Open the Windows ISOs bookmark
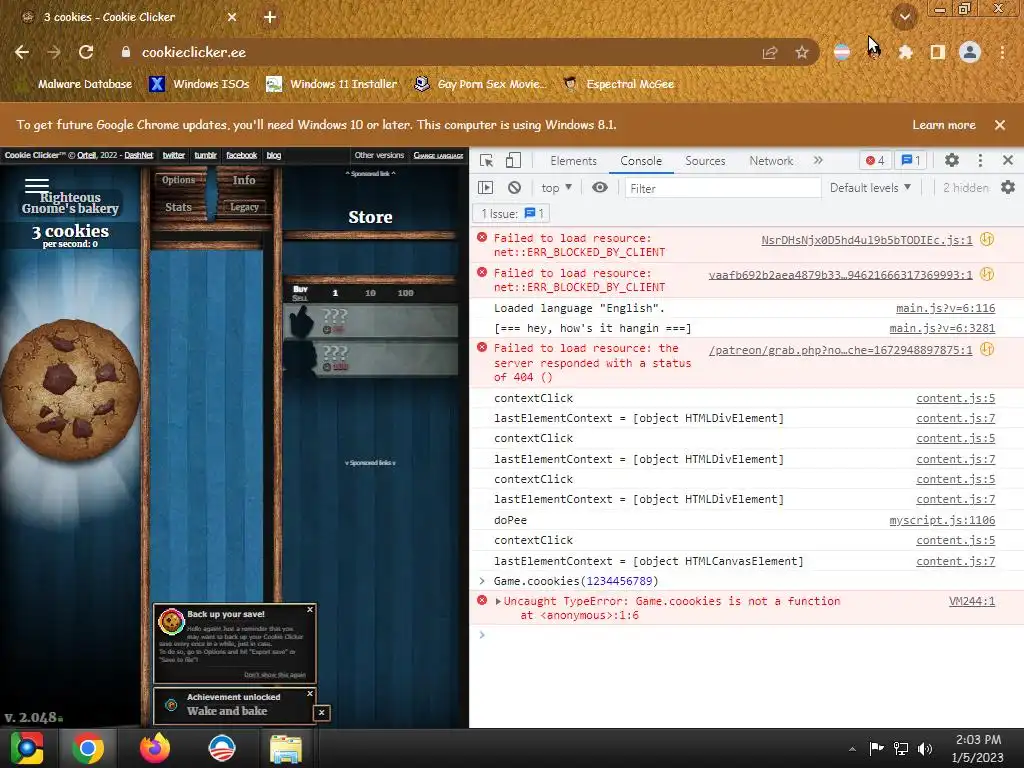The height and width of the screenshot is (768, 1024). pyautogui.click(x=200, y=84)
